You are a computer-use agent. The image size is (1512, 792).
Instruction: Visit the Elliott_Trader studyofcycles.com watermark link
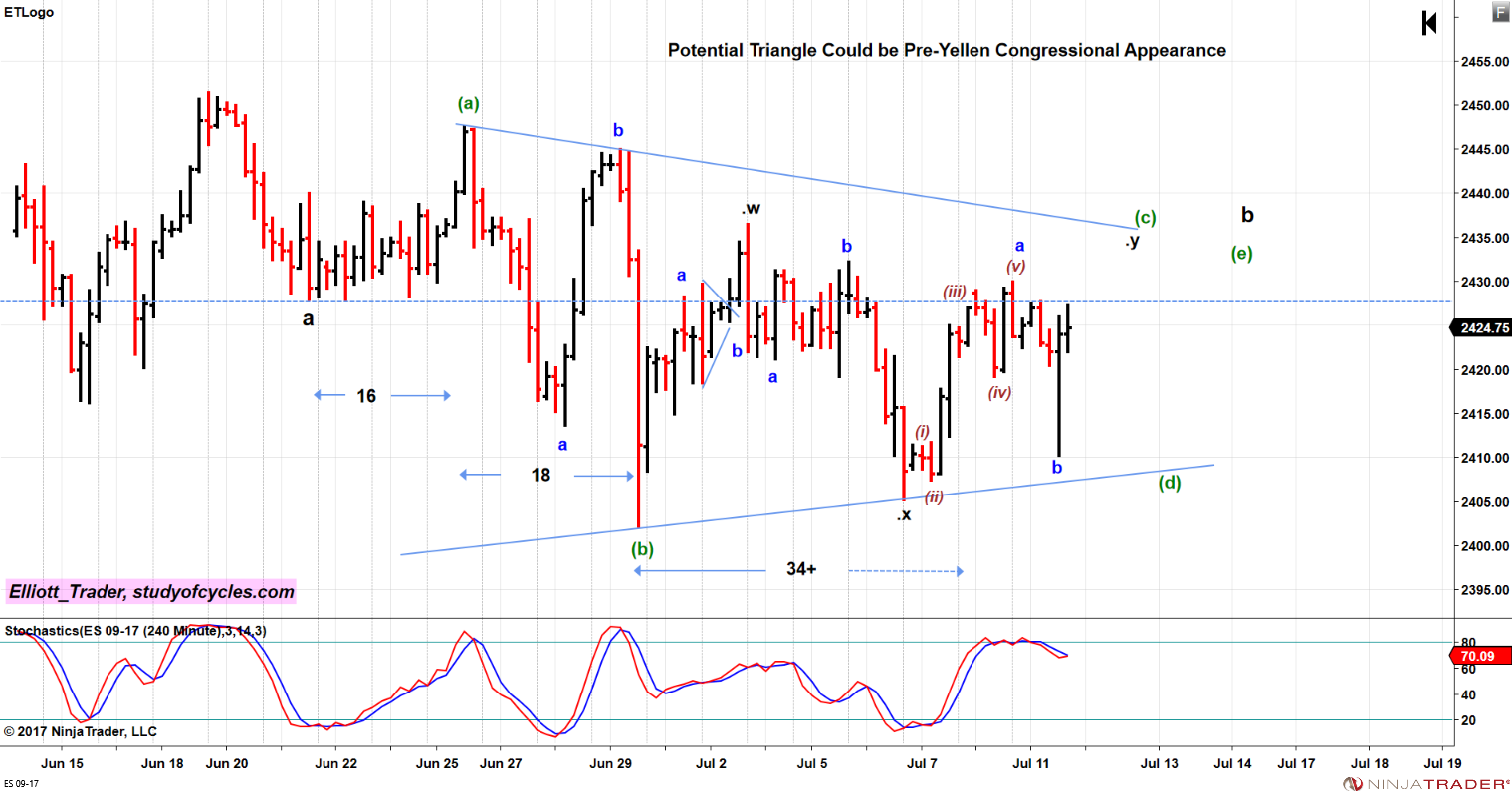pyautogui.click(x=149, y=591)
